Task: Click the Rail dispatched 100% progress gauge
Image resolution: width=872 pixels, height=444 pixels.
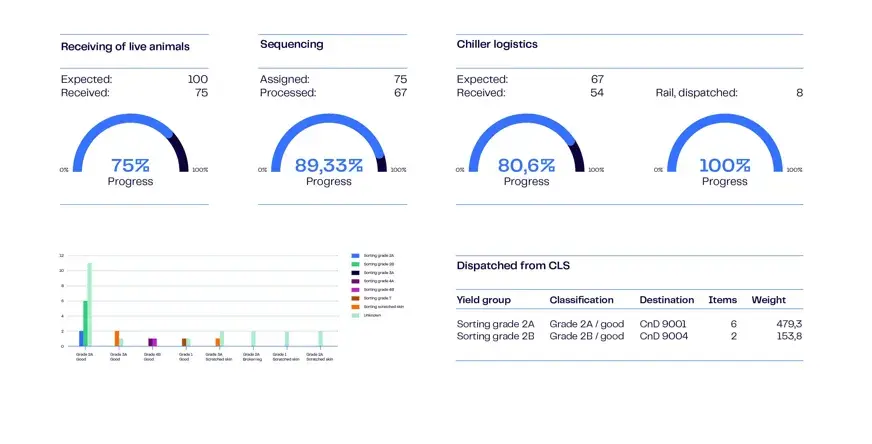Action: click(725, 144)
